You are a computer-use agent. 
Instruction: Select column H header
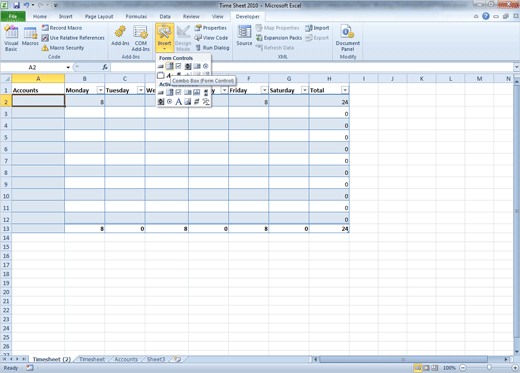(329, 79)
